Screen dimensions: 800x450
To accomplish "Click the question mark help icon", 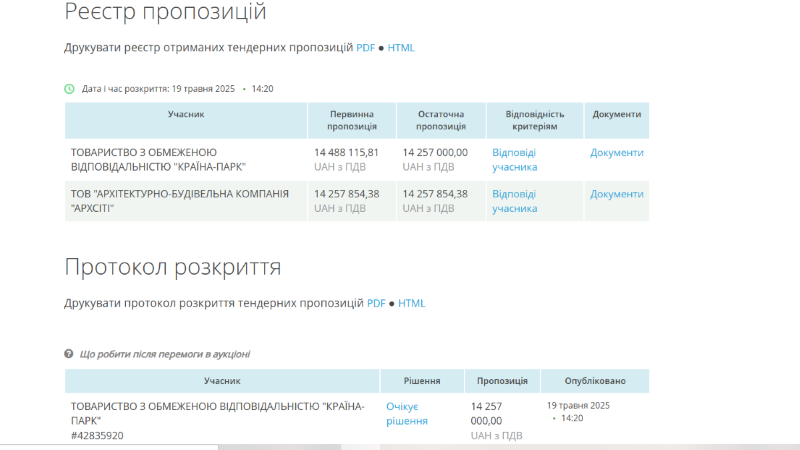I will click(x=69, y=354).
